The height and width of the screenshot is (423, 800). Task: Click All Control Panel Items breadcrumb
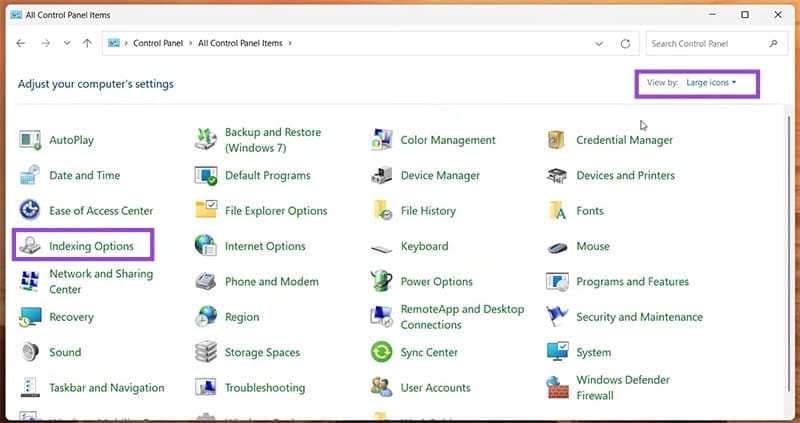(240, 43)
